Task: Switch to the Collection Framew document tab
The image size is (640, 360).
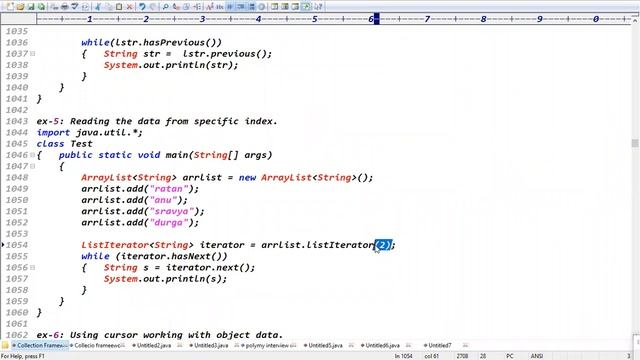Action: click(40, 345)
